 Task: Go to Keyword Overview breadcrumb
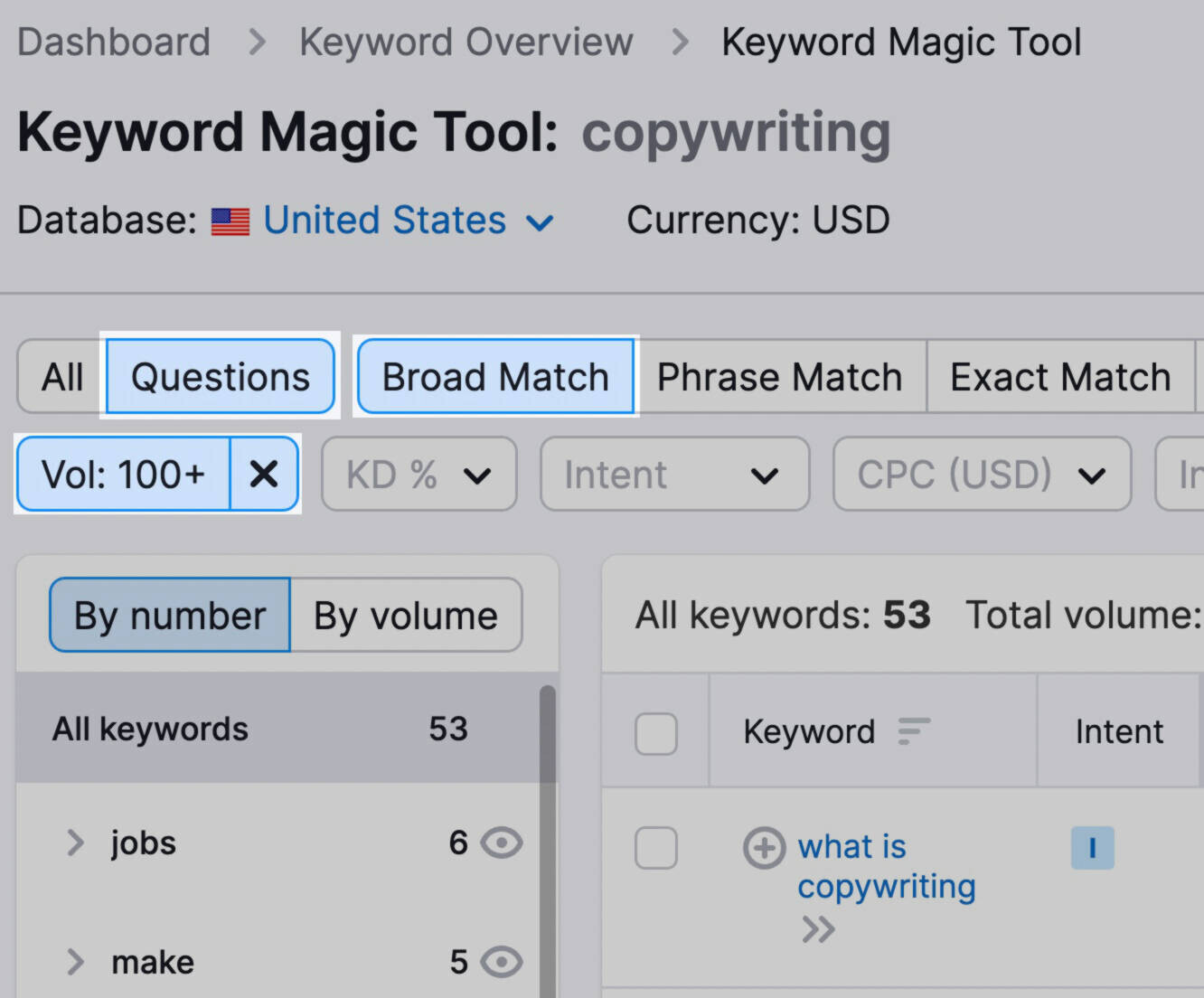[x=466, y=42]
